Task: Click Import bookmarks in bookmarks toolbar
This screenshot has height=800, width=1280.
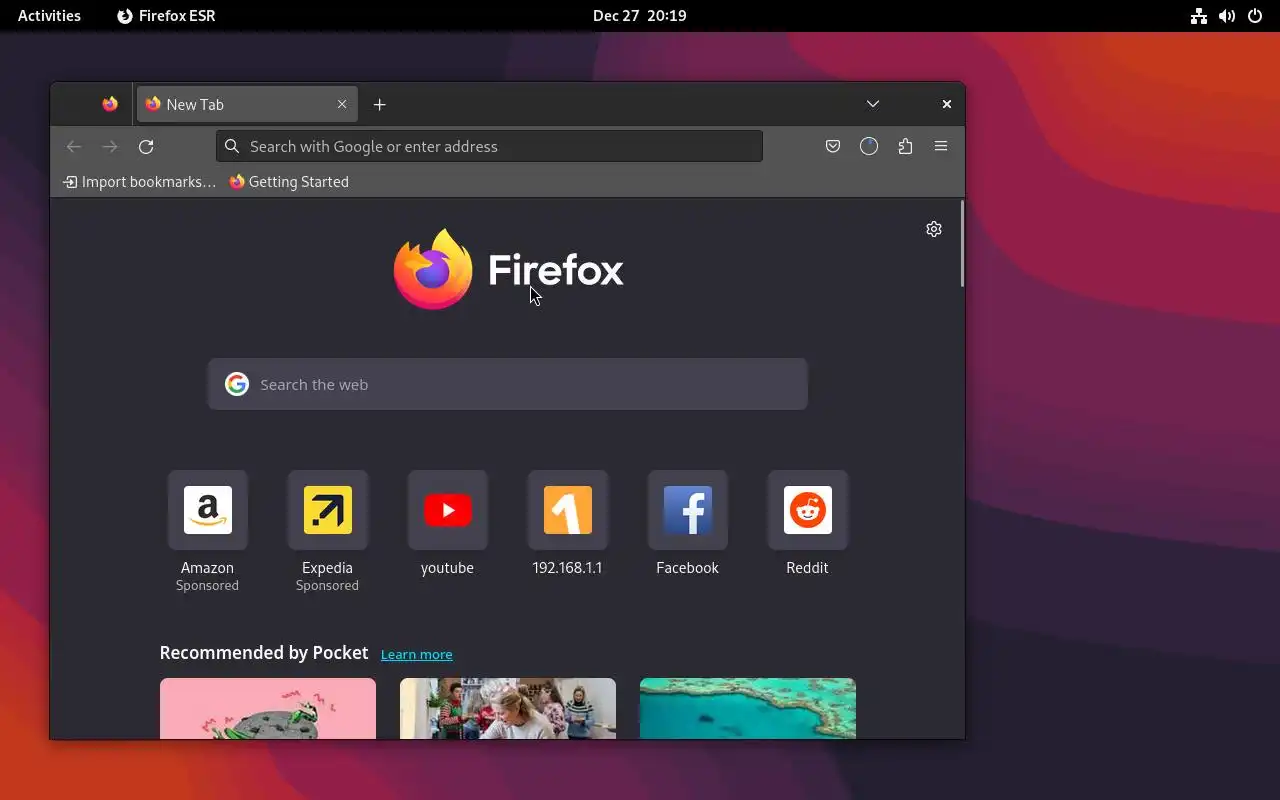Action: click(x=139, y=182)
